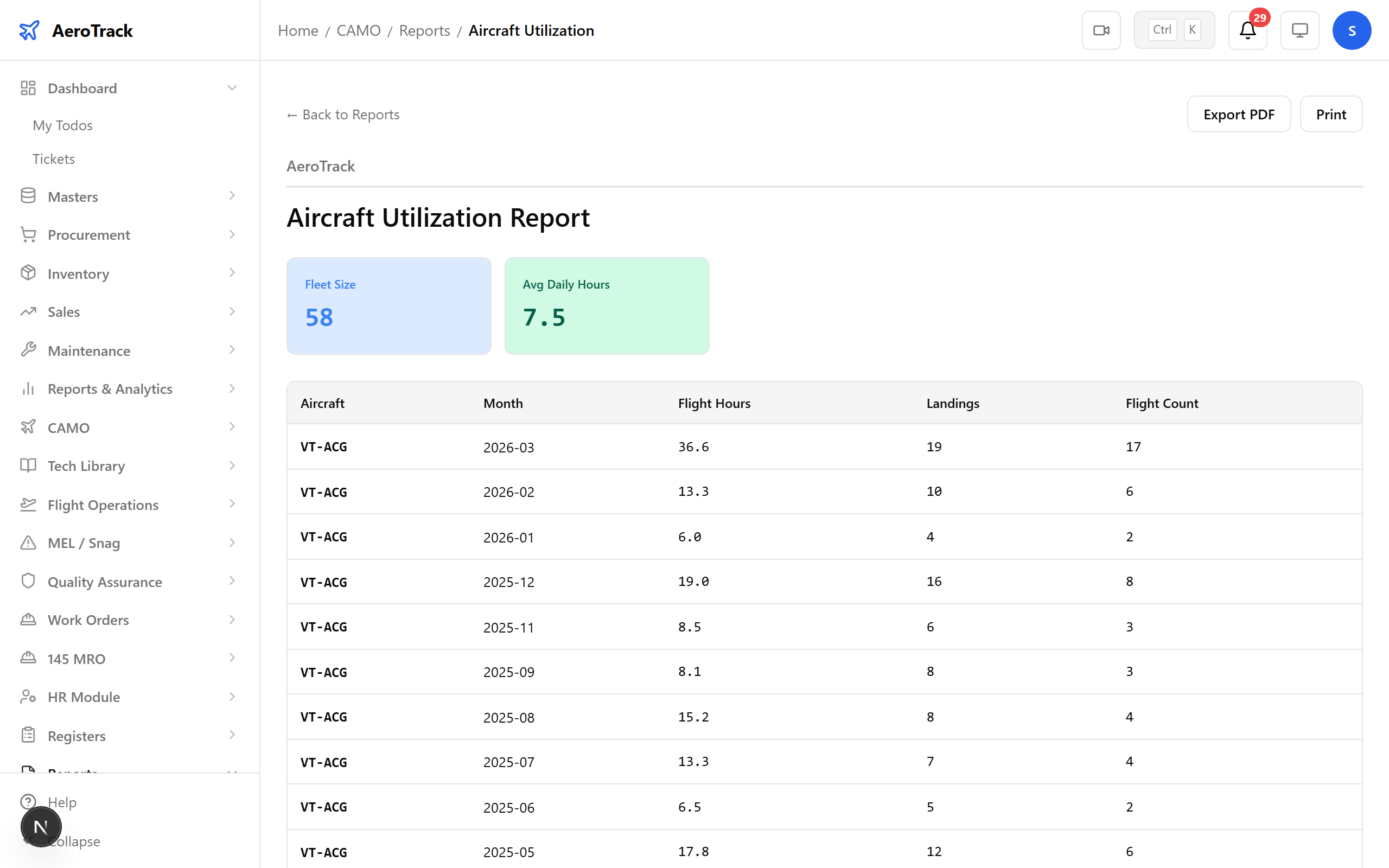Click the Quality Assurance shield icon
The width and height of the screenshot is (1389, 868).
pyautogui.click(x=29, y=581)
